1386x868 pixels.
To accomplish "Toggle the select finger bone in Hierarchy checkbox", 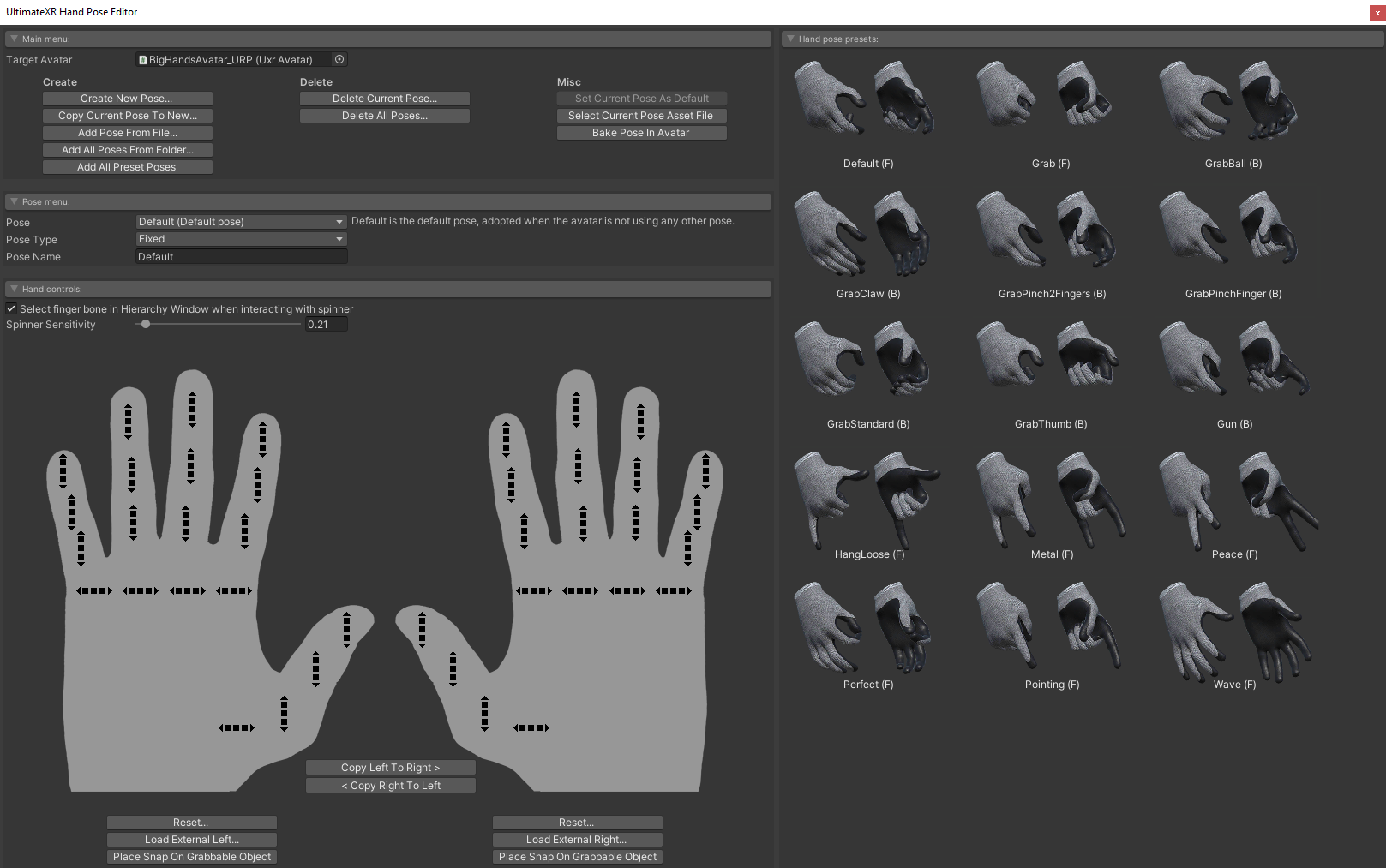I will click(x=11, y=308).
